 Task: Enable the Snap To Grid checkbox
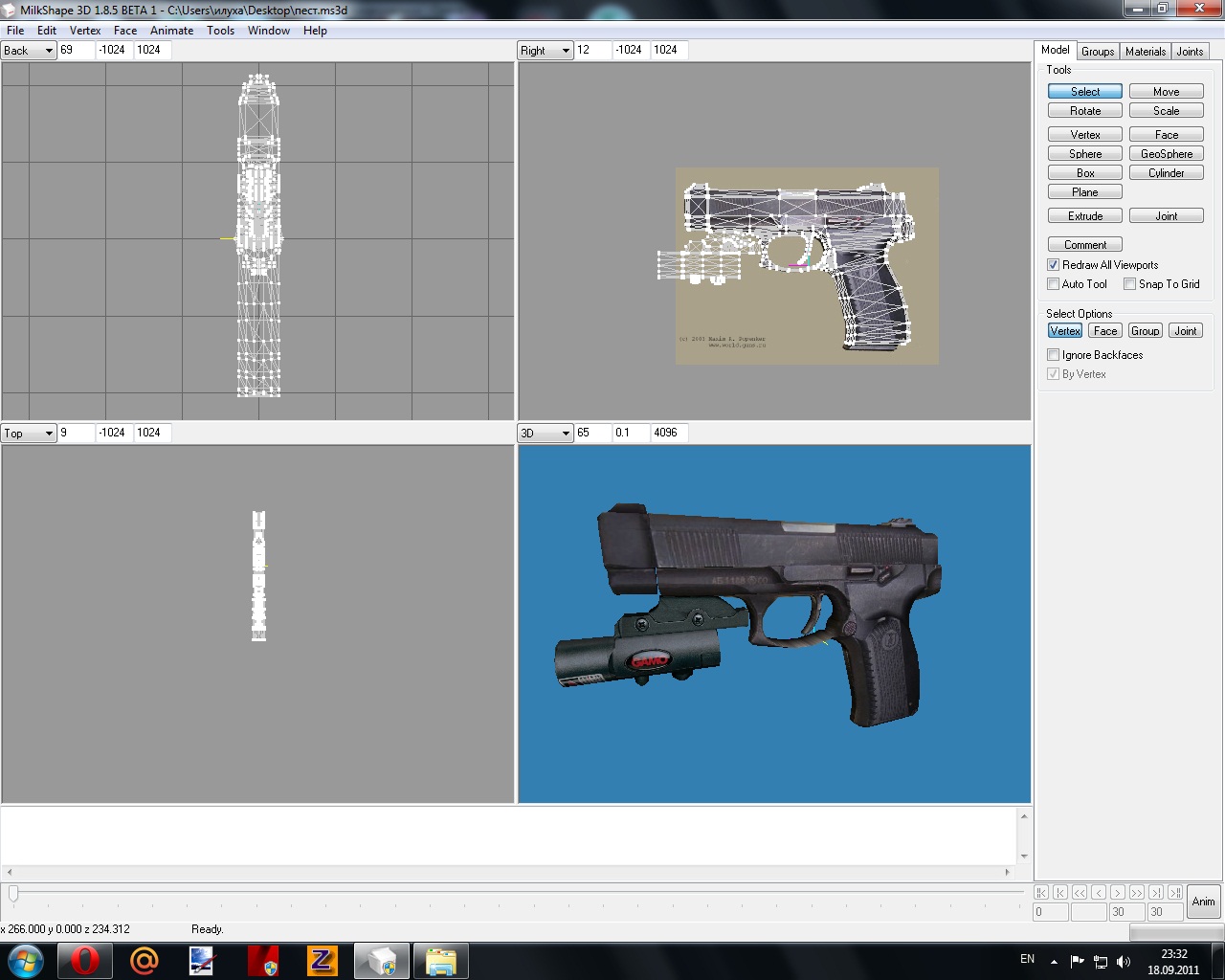coord(1130,284)
